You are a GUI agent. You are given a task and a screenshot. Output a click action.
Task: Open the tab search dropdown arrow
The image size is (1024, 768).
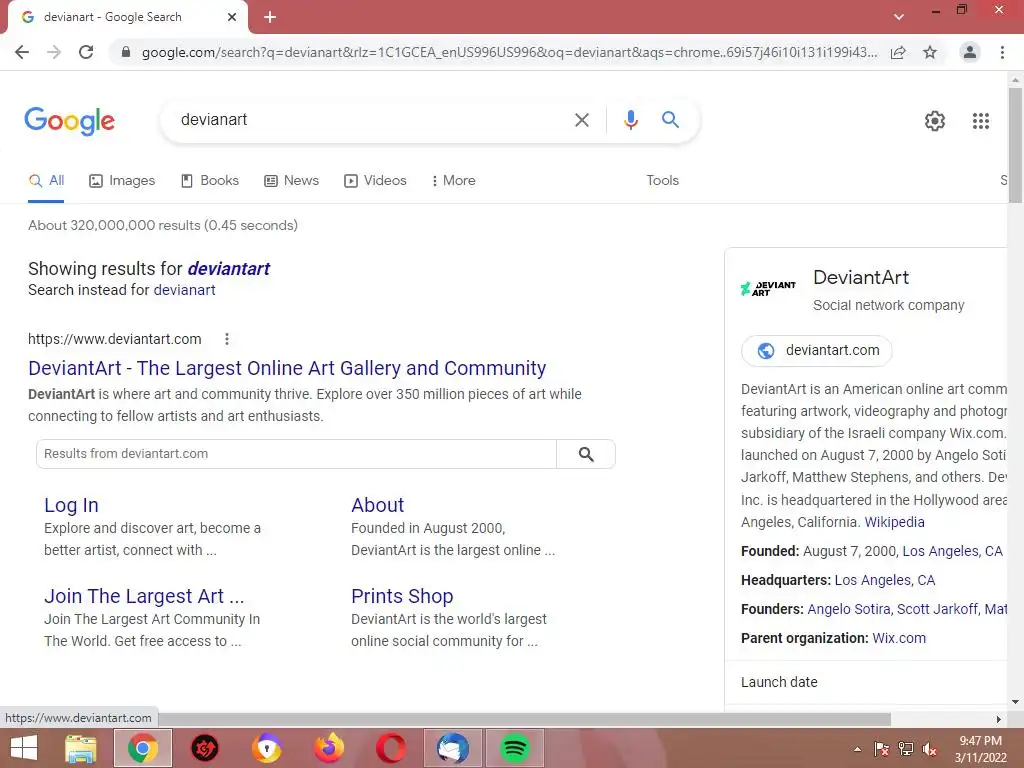point(899,17)
